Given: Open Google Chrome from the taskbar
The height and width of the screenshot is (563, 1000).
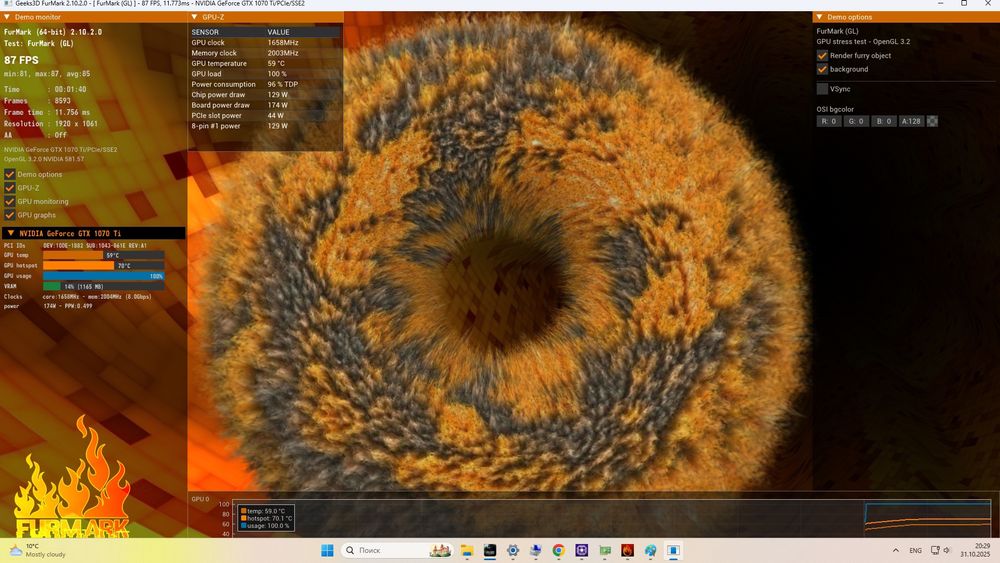Looking at the screenshot, I should pyautogui.click(x=558, y=550).
